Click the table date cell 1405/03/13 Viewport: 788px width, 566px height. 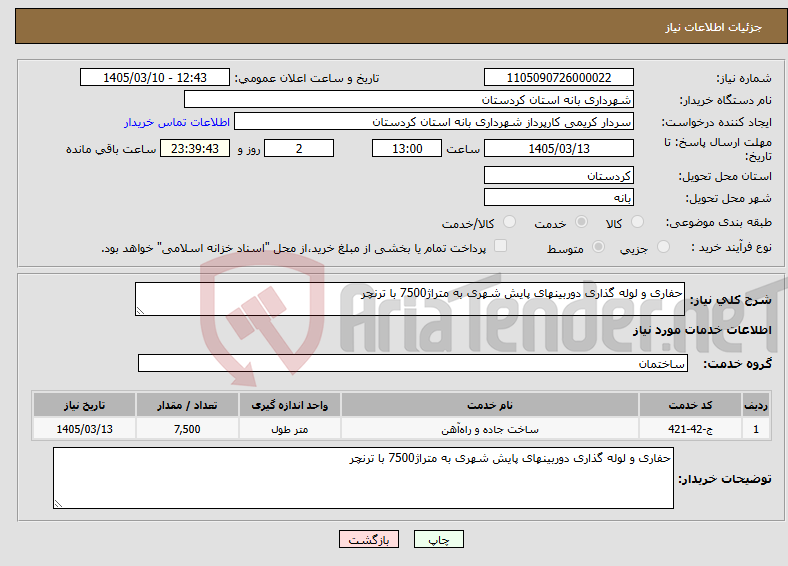pyautogui.click(x=84, y=429)
